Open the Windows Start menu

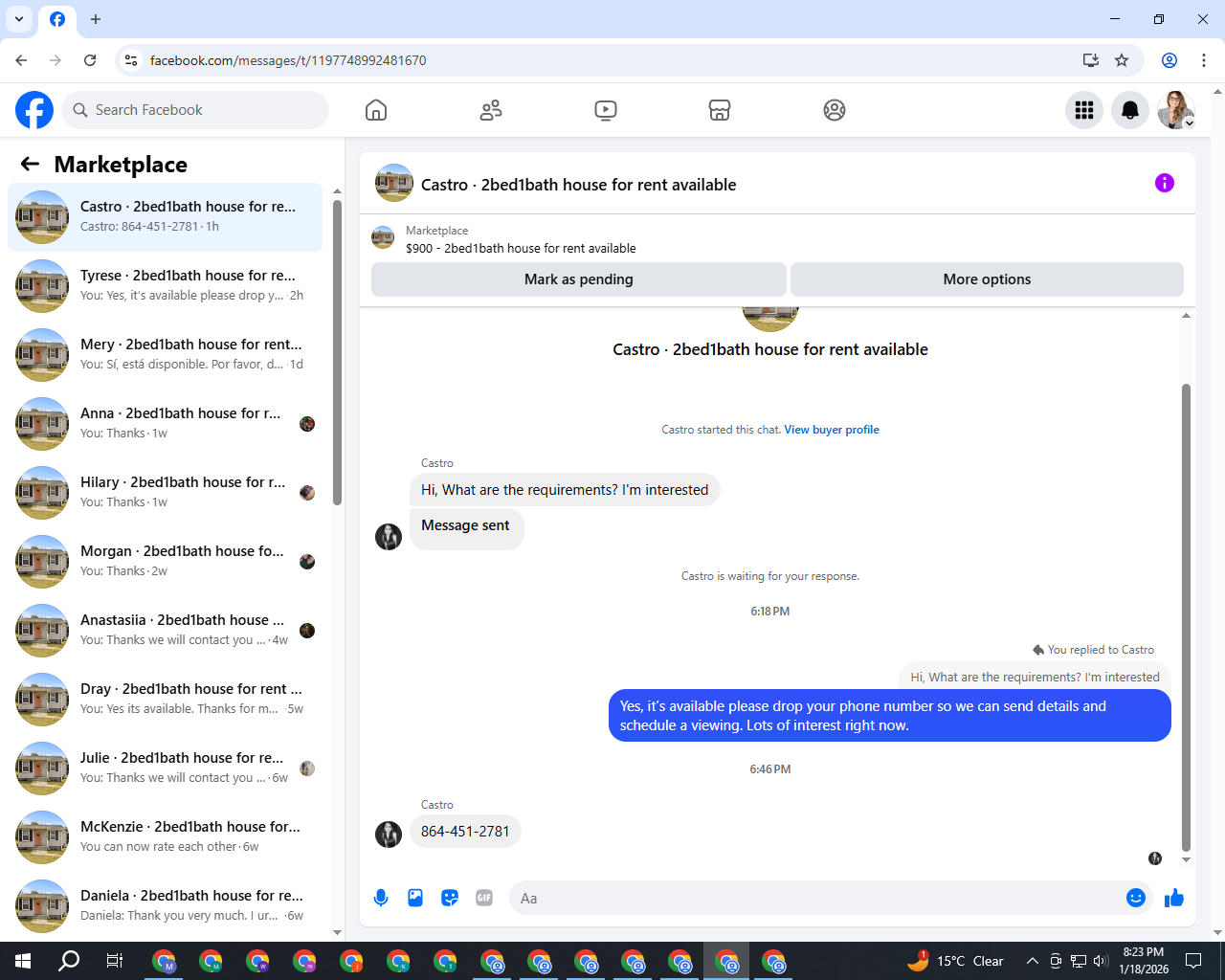pyautogui.click(x=23, y=961)
